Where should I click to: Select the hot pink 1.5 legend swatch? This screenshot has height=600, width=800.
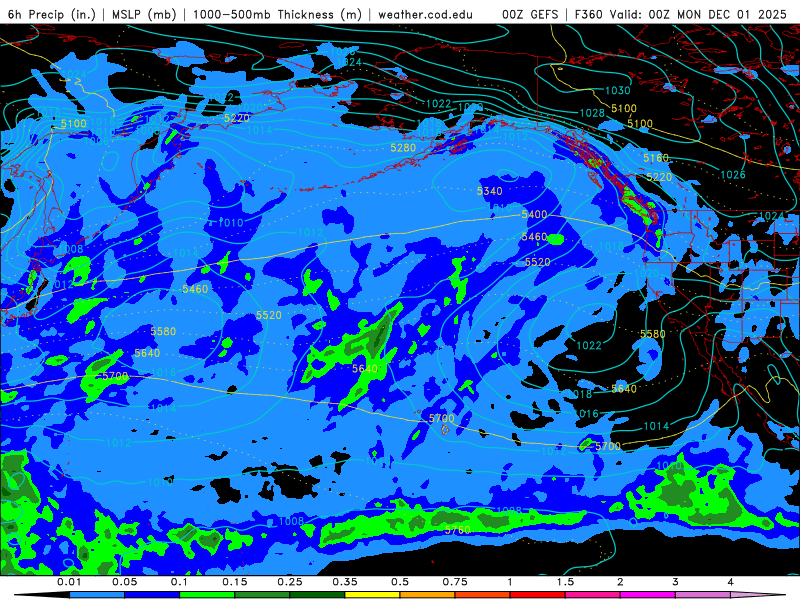pos(593,595)
